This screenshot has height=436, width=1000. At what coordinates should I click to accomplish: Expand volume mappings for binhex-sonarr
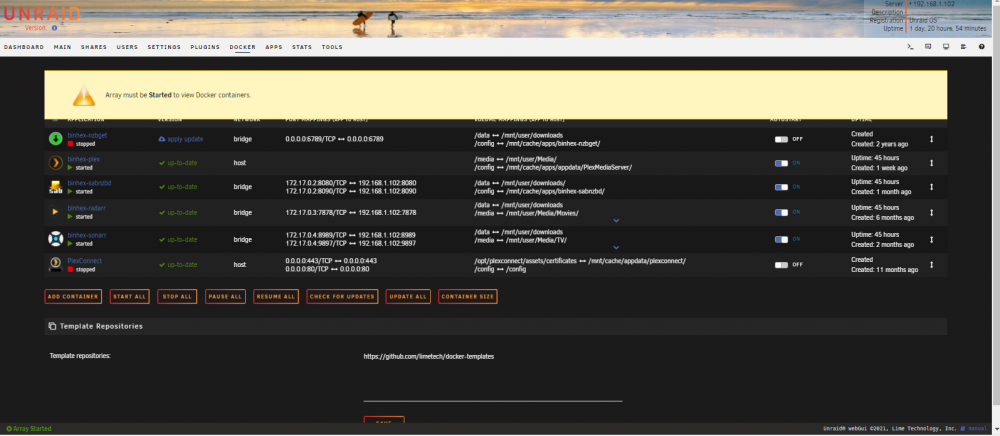[616, 247]
